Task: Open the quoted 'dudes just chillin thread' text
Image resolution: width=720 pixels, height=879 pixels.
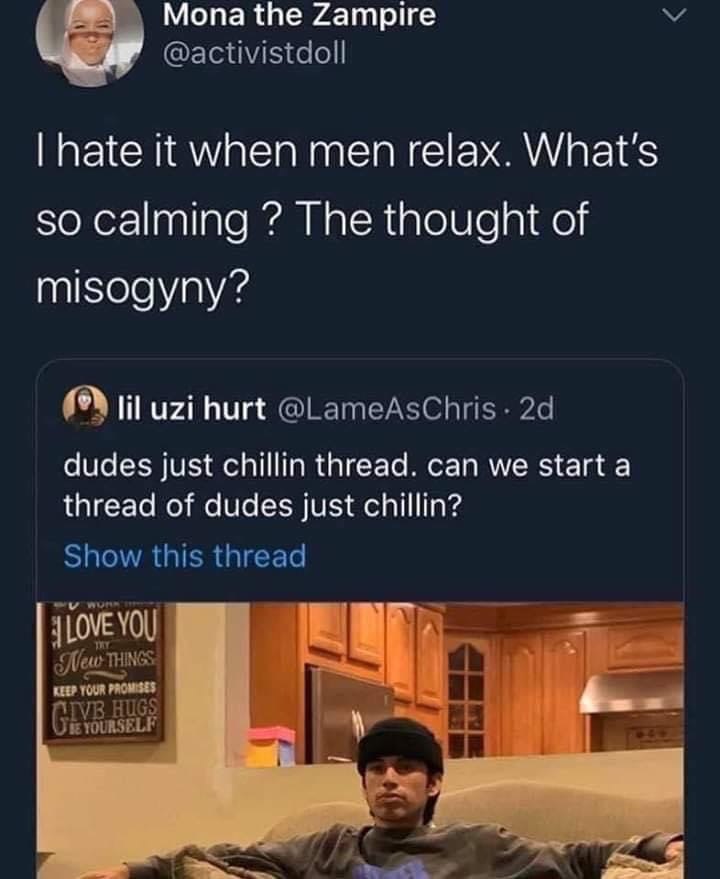Action: pyautogui.click(x=347, y=485)
